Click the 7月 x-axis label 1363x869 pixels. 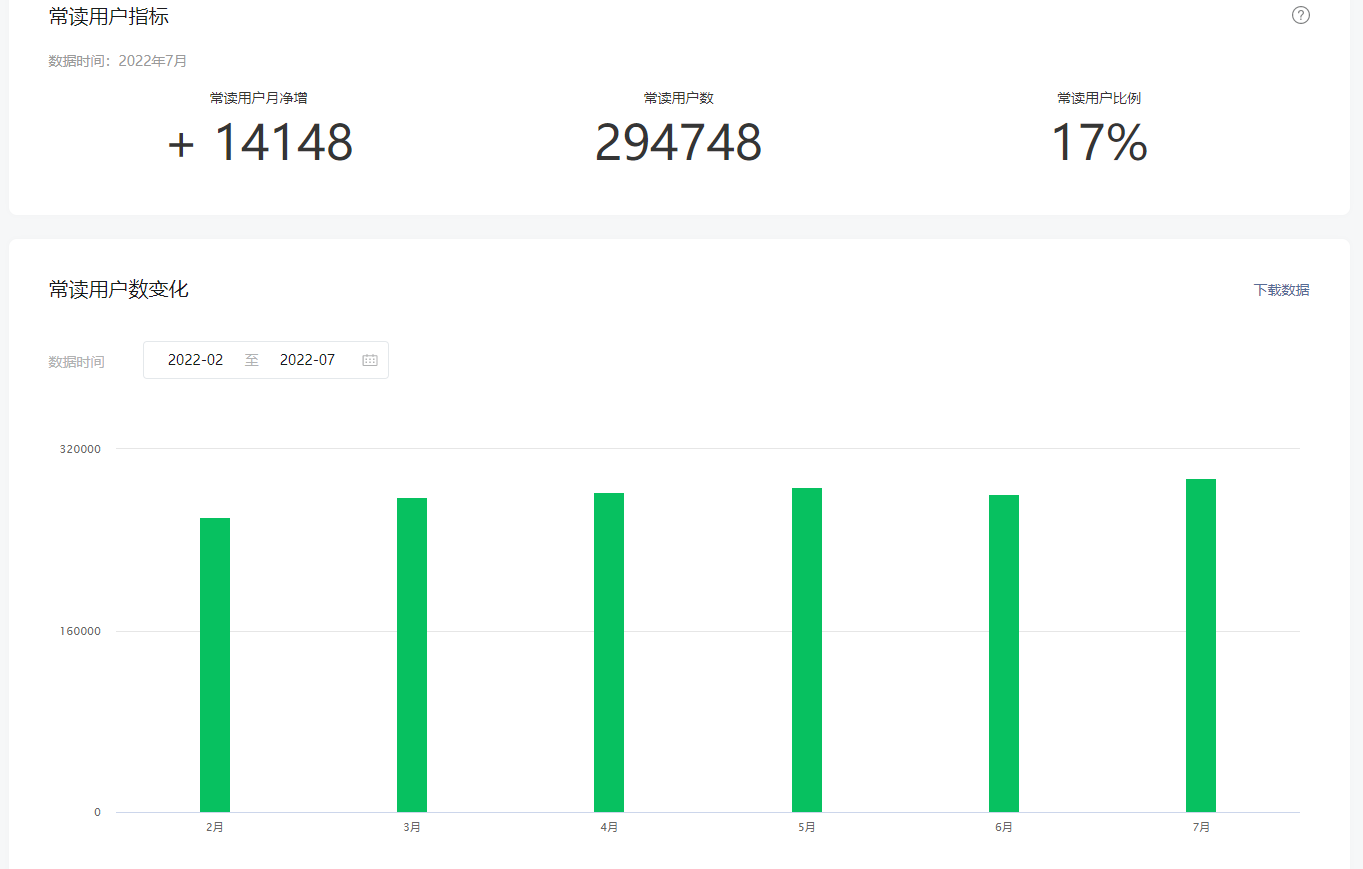click(1201, 827)
